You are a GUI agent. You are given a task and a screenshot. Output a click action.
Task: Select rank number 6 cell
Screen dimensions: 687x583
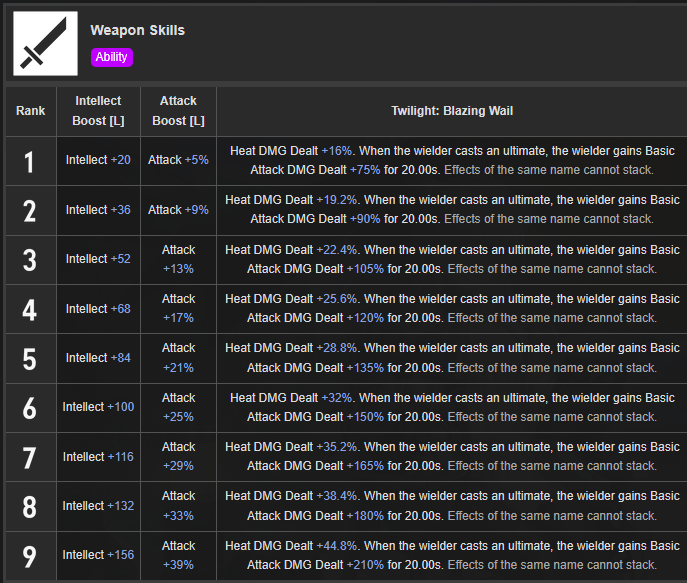[x=31, y=408]
